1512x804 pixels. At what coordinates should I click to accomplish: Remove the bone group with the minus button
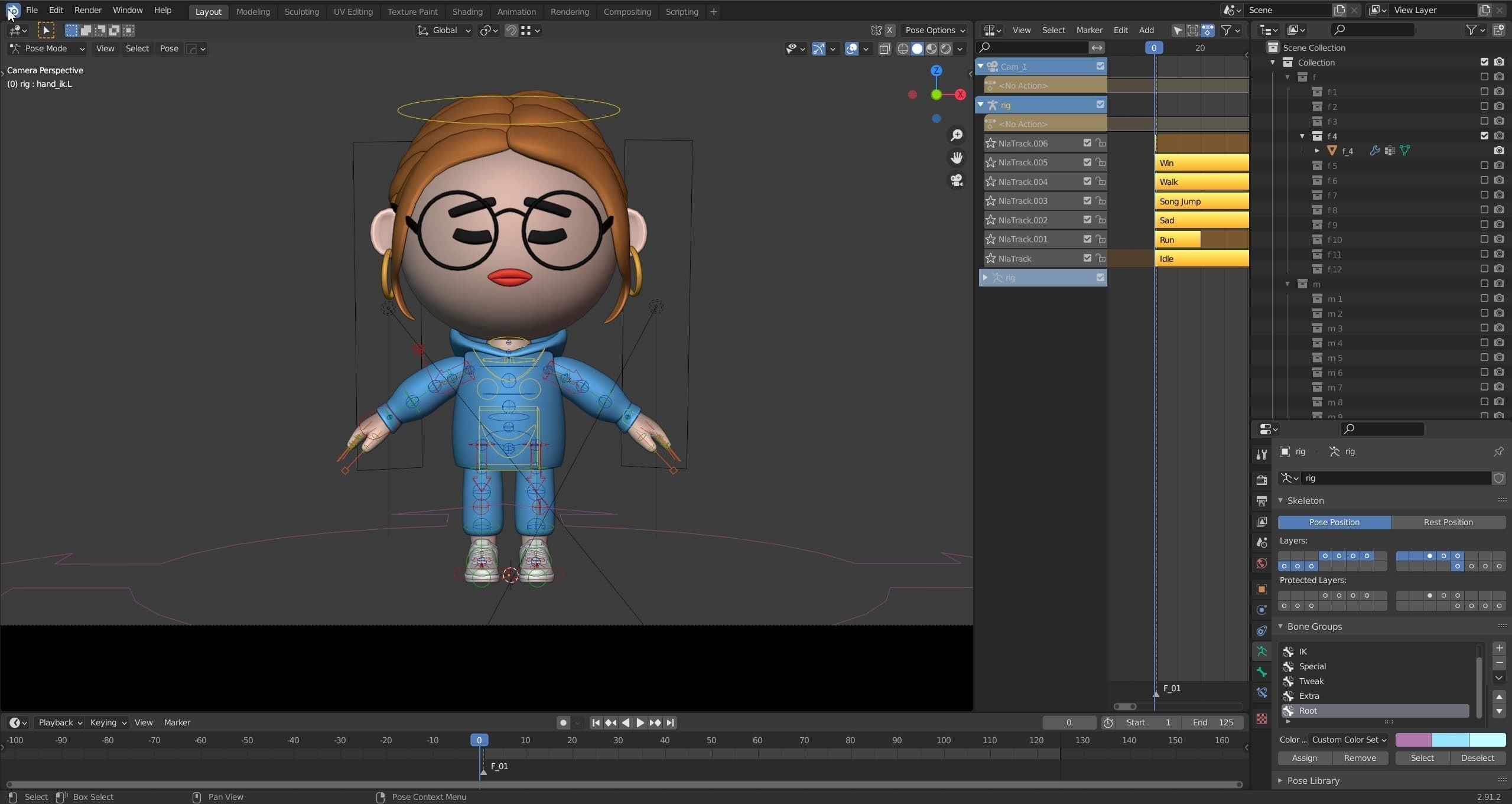1499,663
